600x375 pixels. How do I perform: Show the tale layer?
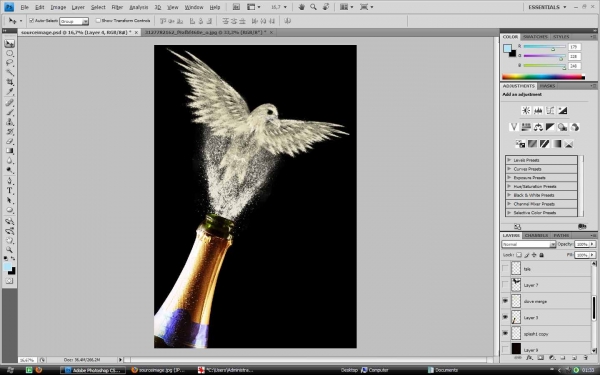pos(505,269)
